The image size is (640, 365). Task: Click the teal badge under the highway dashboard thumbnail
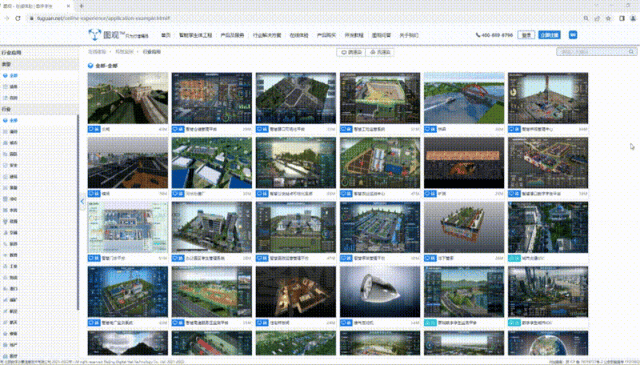pyautogui.click(x=430, y=323)
